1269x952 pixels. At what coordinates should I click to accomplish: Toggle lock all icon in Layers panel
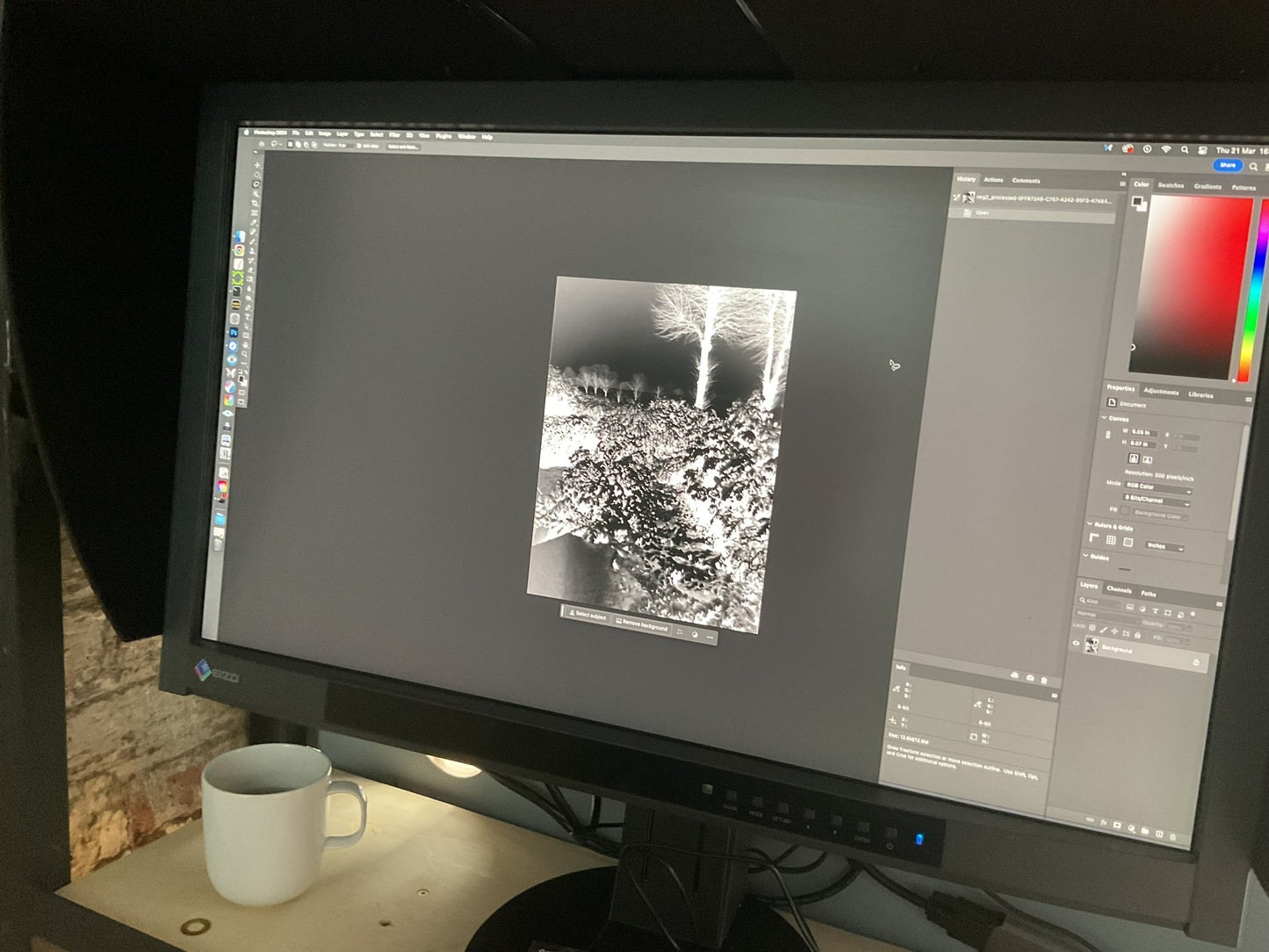[x=1138, y=634]
